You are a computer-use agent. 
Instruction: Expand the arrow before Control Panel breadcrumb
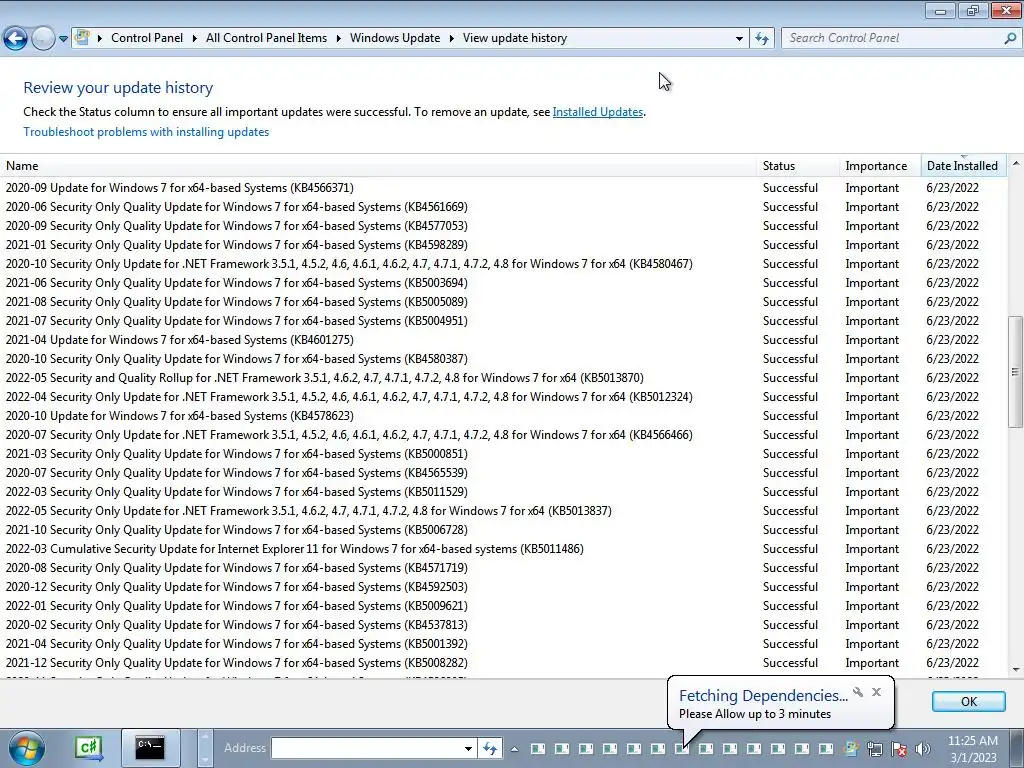click(x=100, y=38)
